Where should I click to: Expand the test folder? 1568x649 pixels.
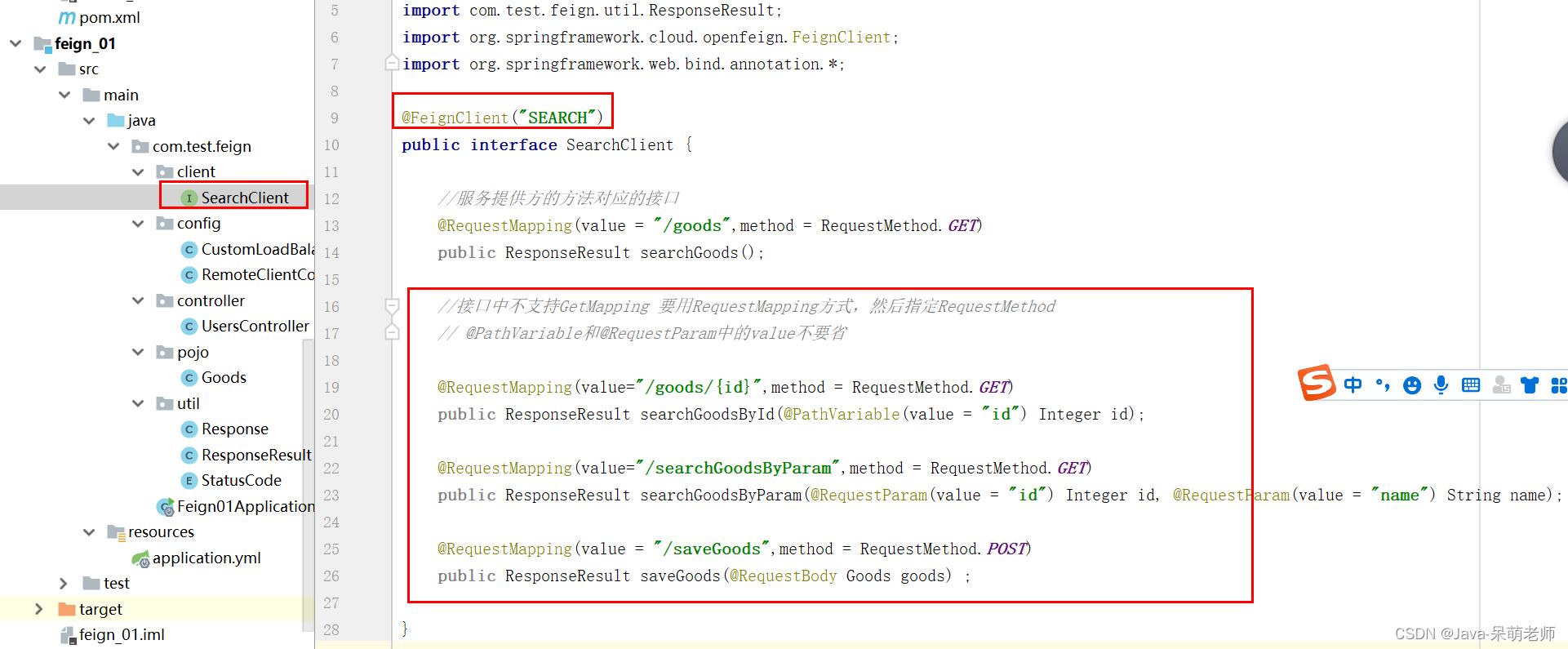pos(64,583)
